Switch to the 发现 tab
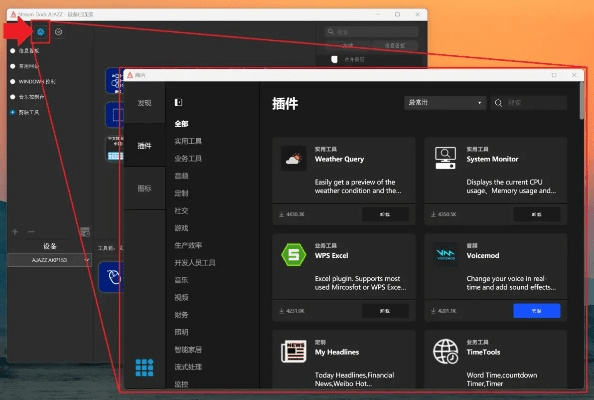The image size is (594, 400). (x=144, y=103)
